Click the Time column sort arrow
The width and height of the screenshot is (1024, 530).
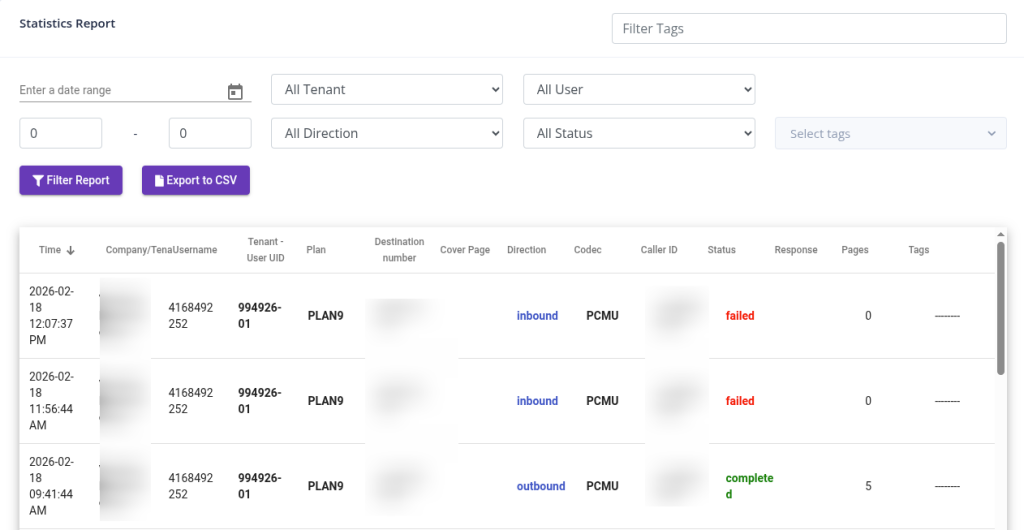coord(71,250)
